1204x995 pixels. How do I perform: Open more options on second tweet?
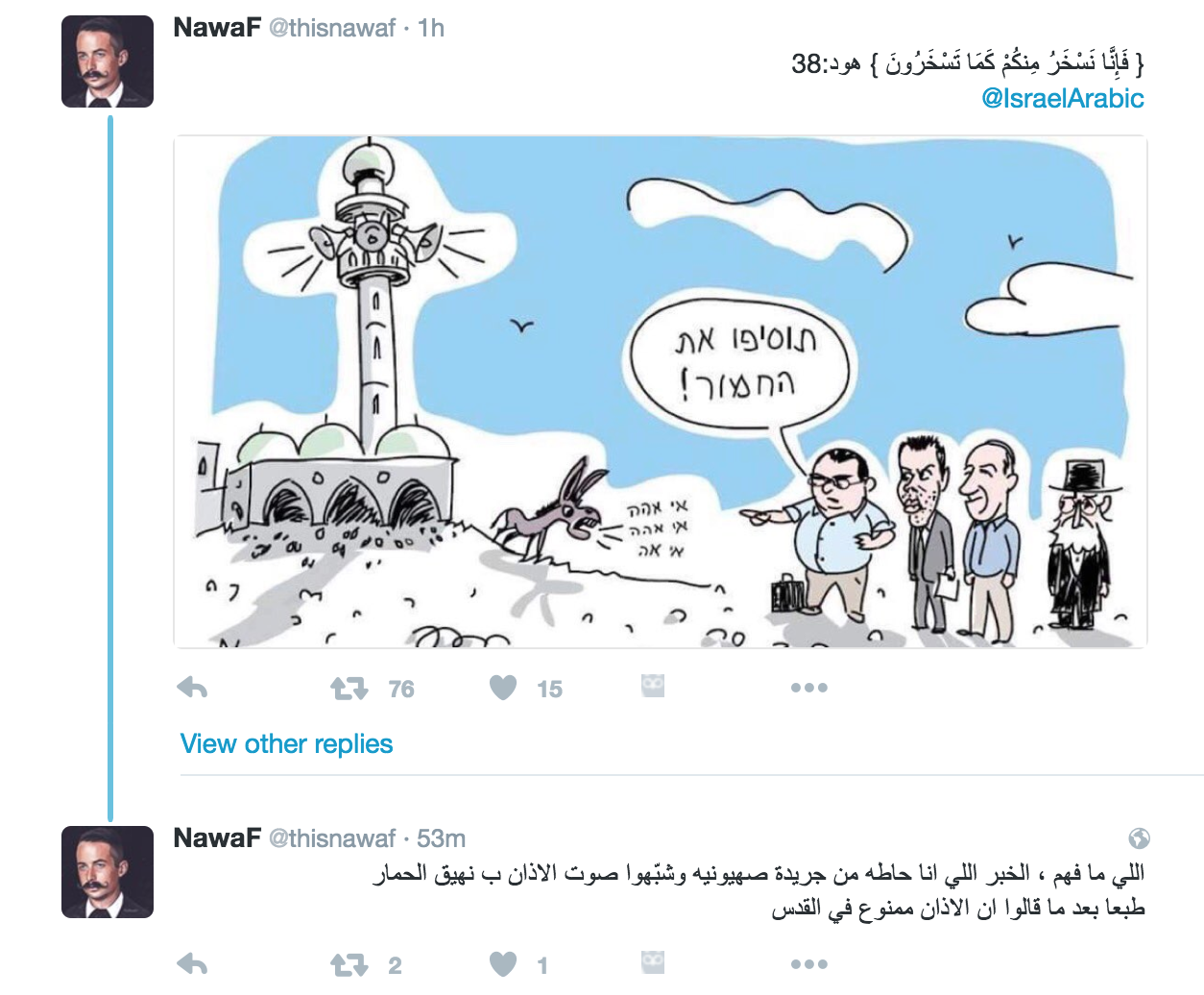(809, 964)
